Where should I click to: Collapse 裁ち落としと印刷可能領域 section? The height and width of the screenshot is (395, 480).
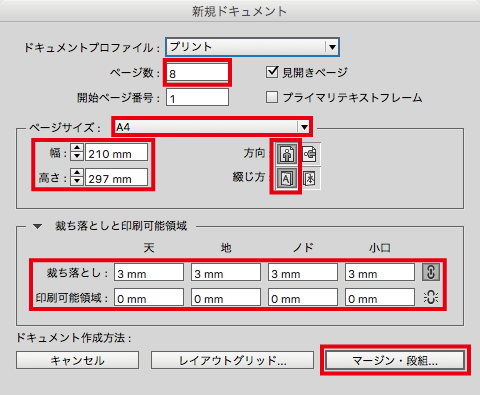click(37, 227)
